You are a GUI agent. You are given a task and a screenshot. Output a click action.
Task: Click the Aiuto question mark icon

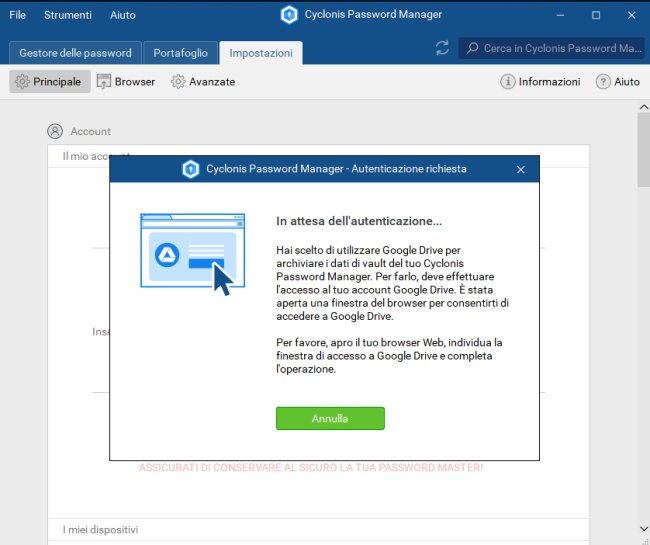(x=603, y=82)
